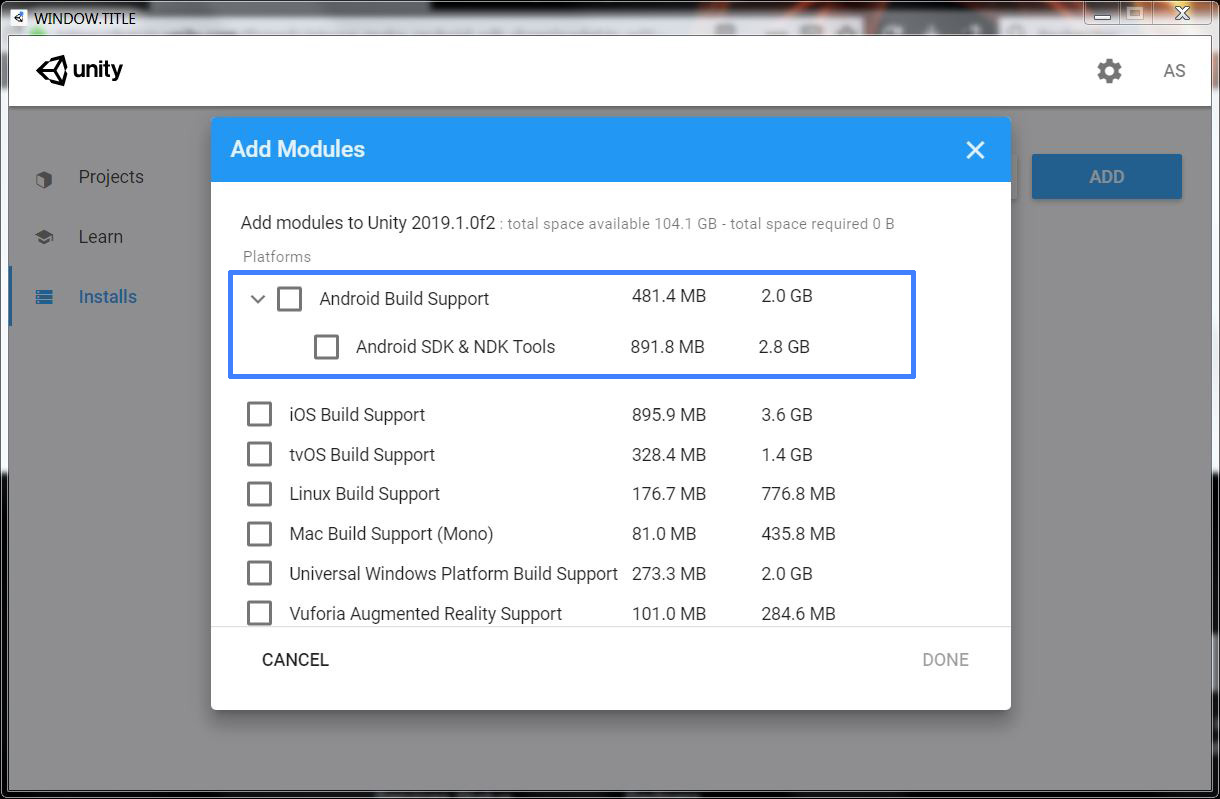Click the 895.9 MB download size value
The width and height of the screenshot is (1220, 799).
click(669, 415)
